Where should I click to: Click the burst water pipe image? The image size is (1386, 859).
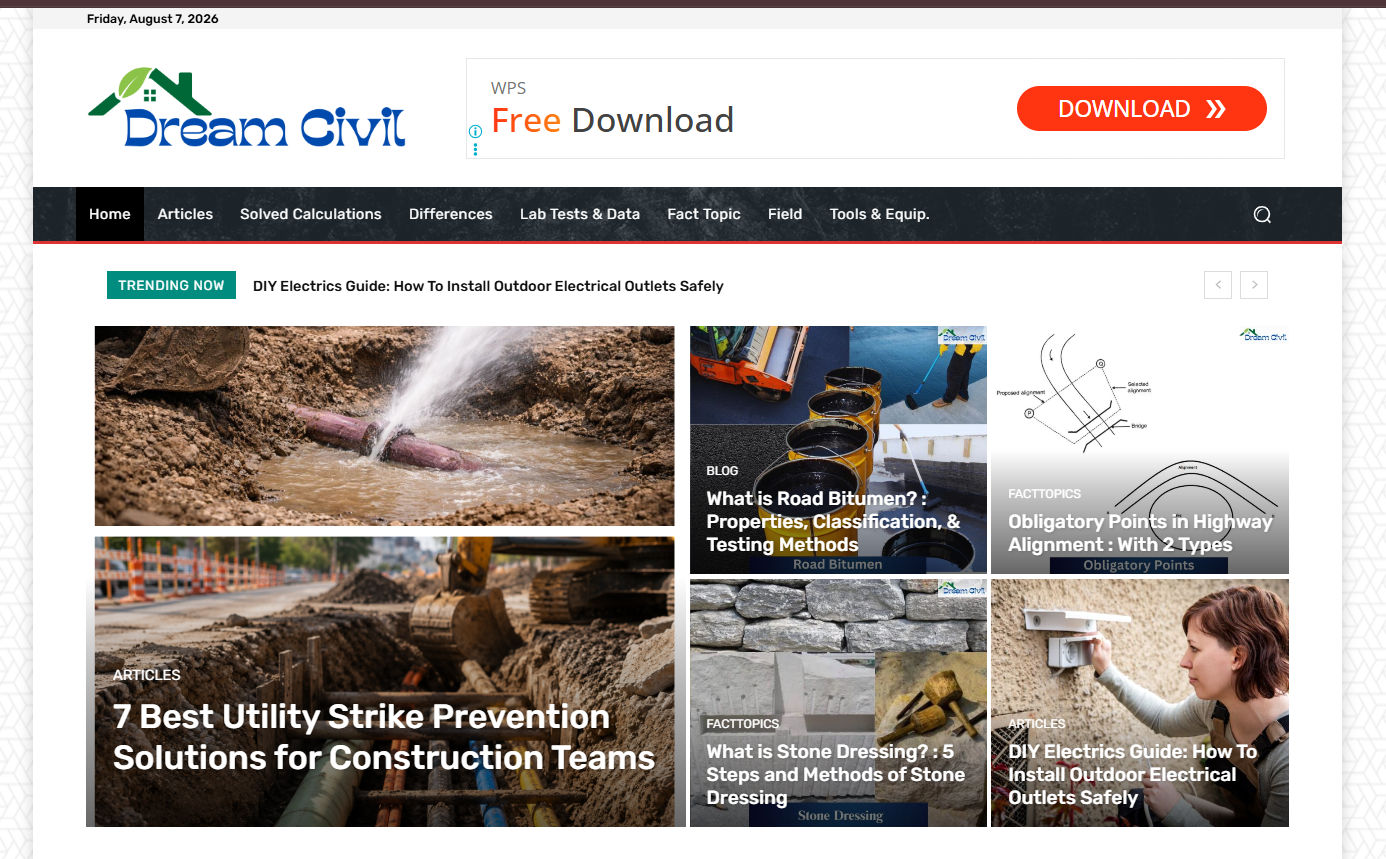point(385,426)
